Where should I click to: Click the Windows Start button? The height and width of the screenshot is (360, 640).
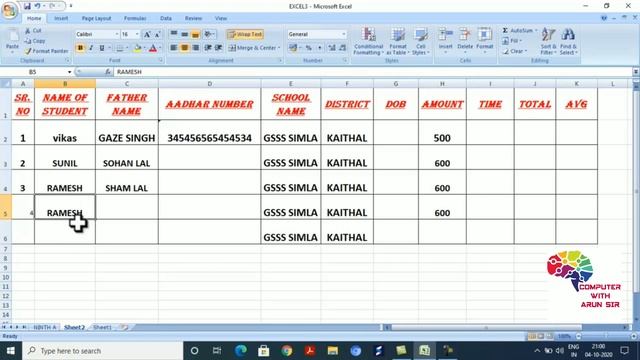11,351
